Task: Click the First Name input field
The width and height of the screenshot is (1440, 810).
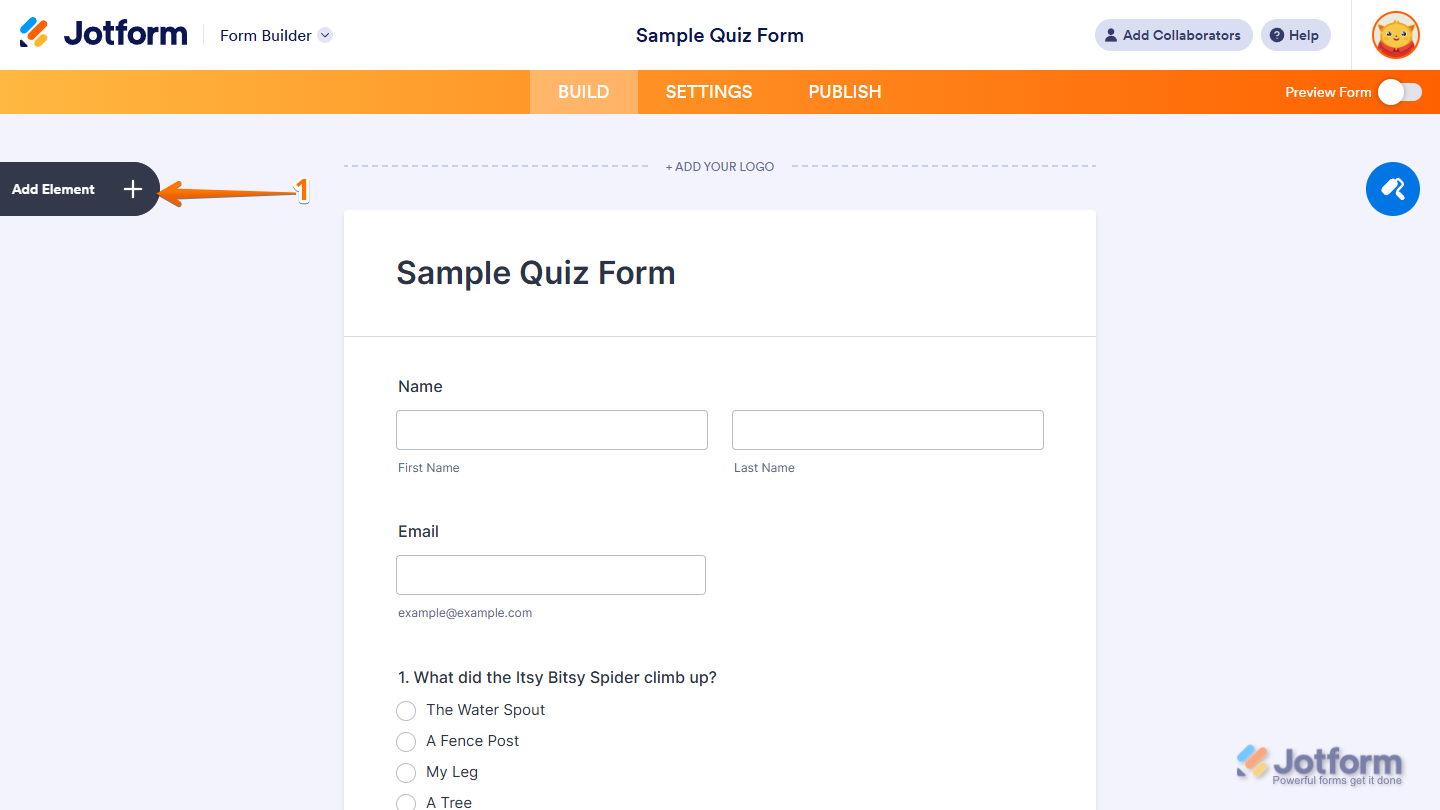Action: pyautogui.click(x=551, y=429)
